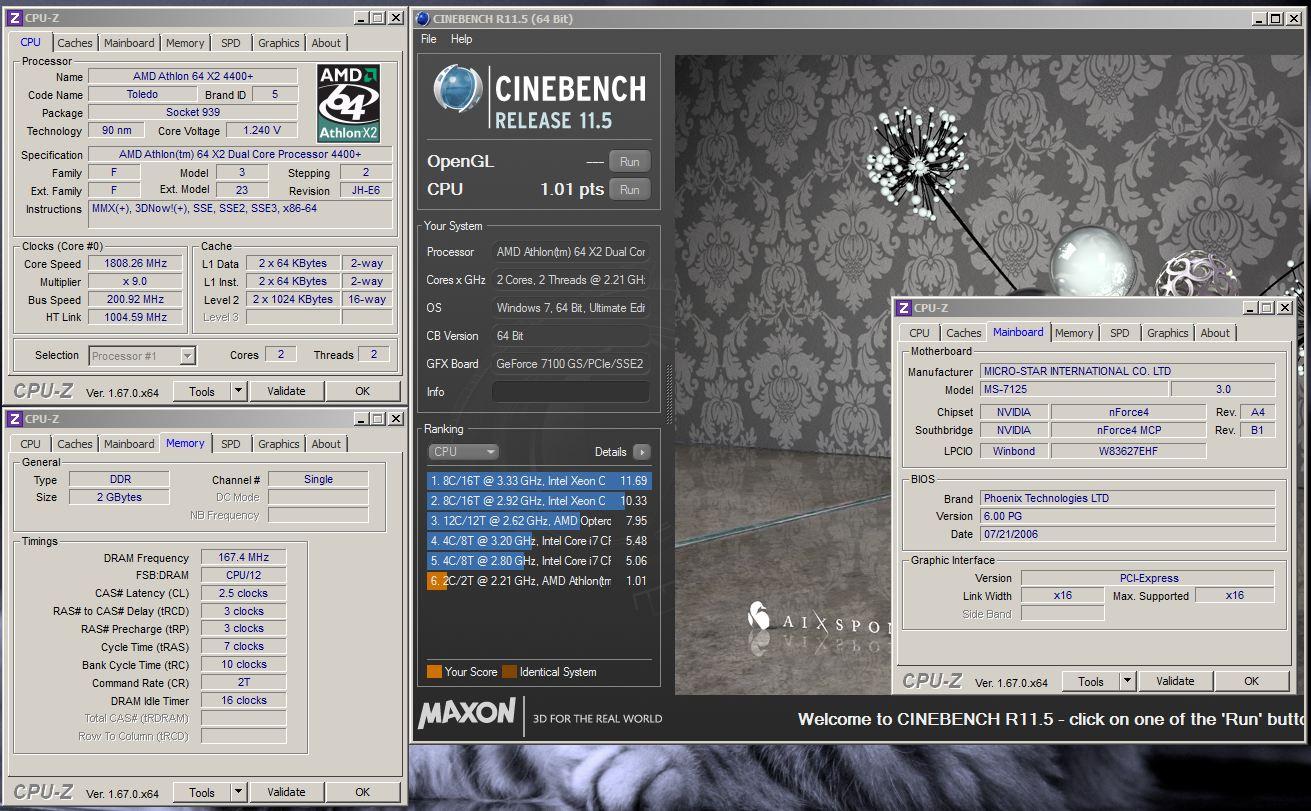This screenshot has width=1311, height=811.
Task: Click OK in the CPU-Z Mainboard window
Action: click(x=1252, y=681)
